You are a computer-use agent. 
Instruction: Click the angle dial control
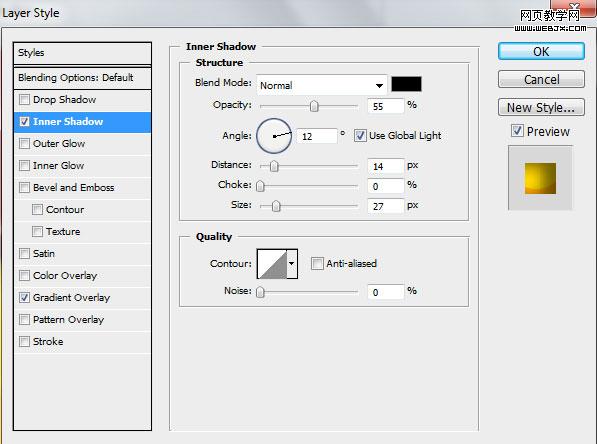click(x=274, y=136)
